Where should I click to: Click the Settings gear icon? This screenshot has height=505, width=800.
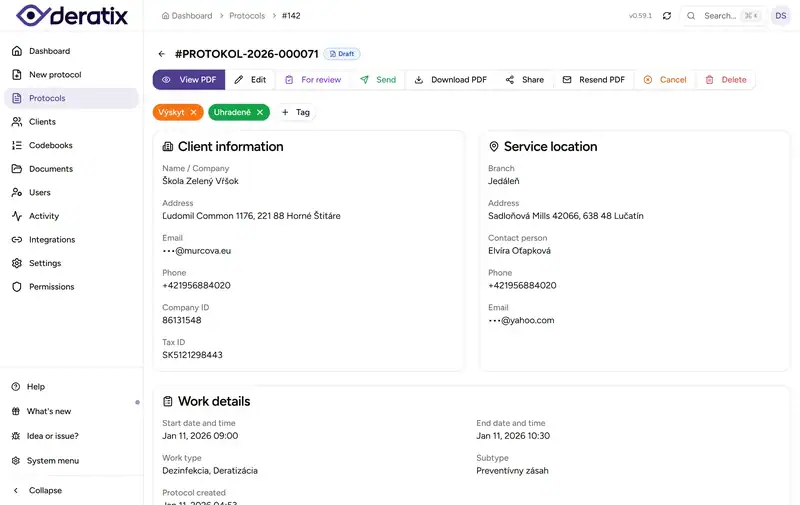click(x=17, y=263)
